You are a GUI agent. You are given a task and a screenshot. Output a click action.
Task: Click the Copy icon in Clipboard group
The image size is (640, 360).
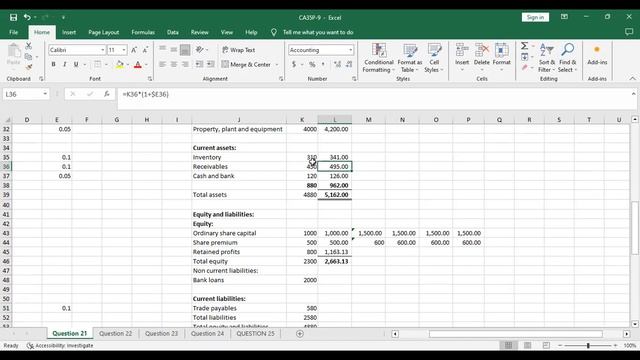click(28, 57)
